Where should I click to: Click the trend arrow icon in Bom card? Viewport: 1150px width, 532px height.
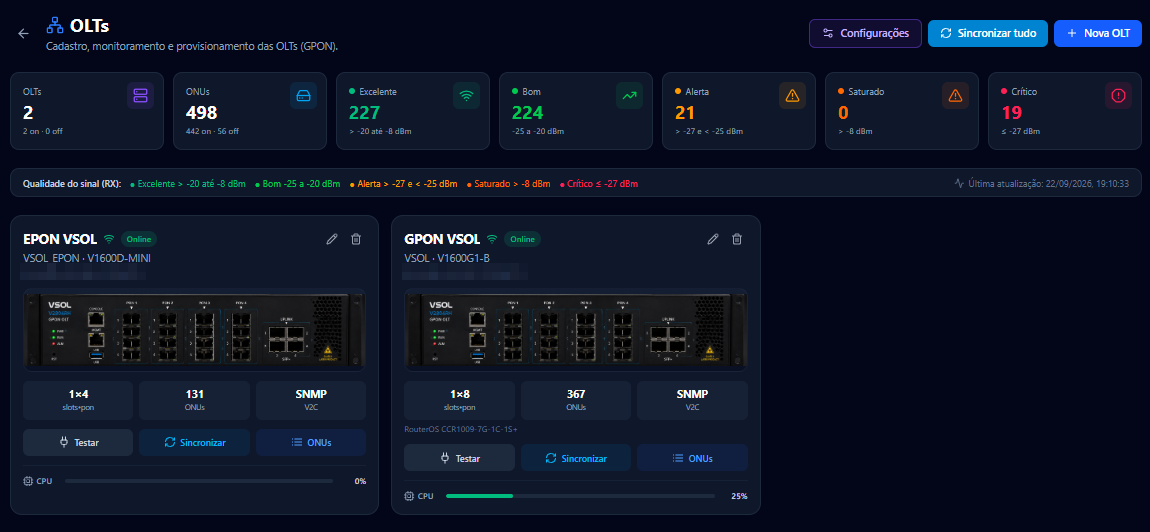coord(629,95)
